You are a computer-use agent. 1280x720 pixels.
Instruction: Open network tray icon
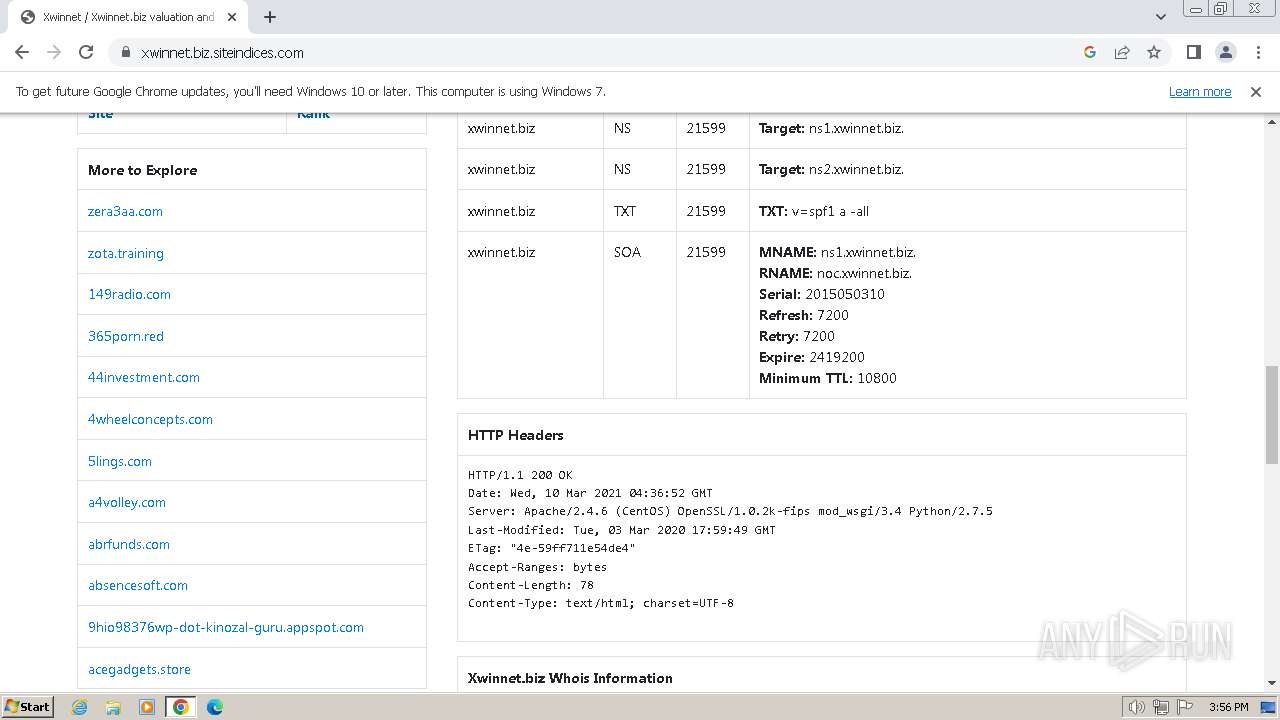[1161, 707]
